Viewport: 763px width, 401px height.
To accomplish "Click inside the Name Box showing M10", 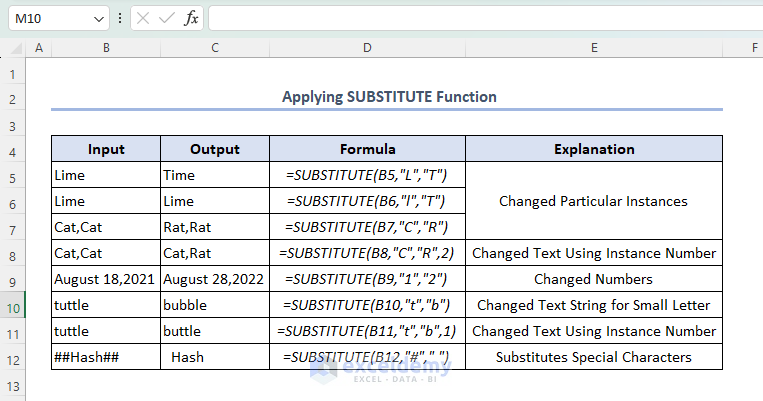I will coord(48,19).
